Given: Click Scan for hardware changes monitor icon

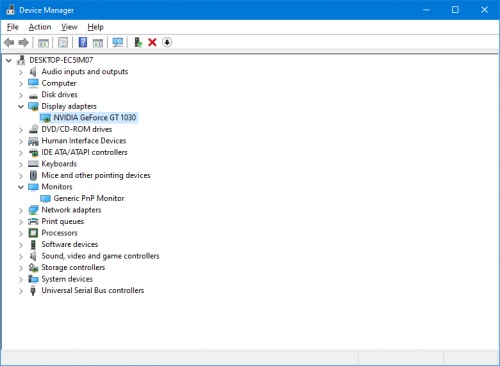Looking at the screenshot, I should (118, 42).
